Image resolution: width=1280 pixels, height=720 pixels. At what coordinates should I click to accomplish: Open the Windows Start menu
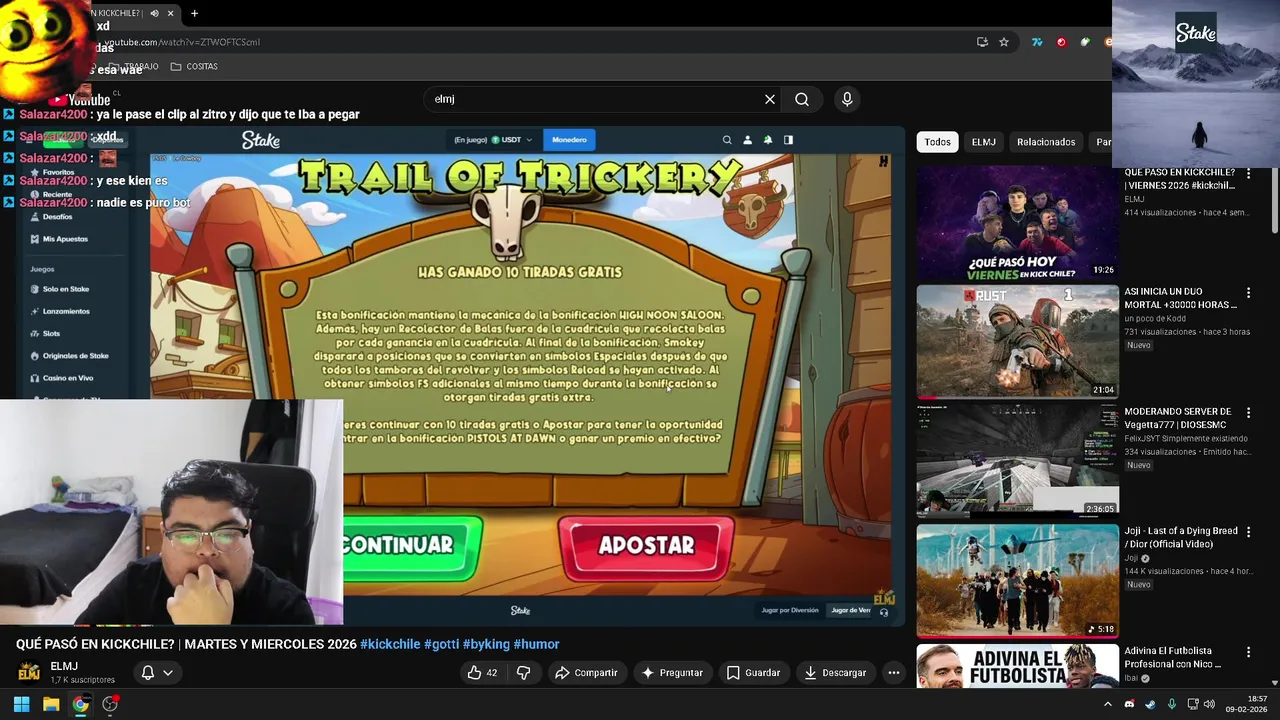coord(21,704)
